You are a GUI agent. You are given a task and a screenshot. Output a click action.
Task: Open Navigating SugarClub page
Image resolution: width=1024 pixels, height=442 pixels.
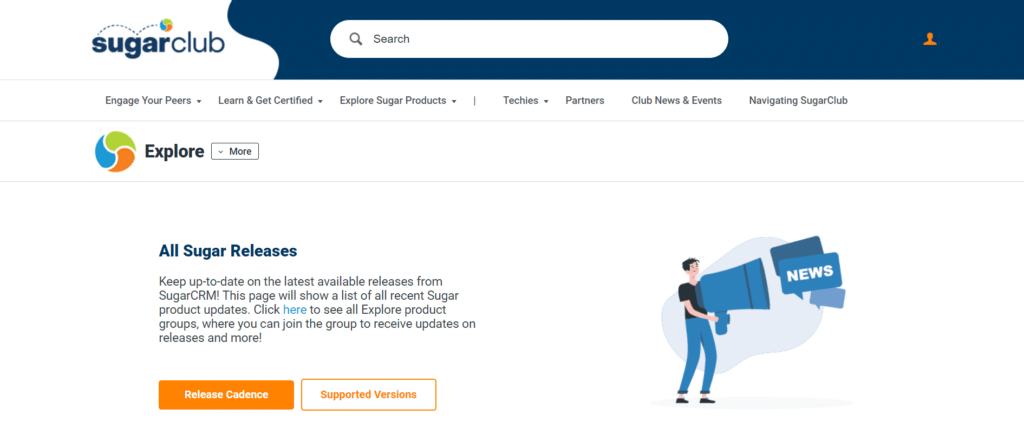798,101
